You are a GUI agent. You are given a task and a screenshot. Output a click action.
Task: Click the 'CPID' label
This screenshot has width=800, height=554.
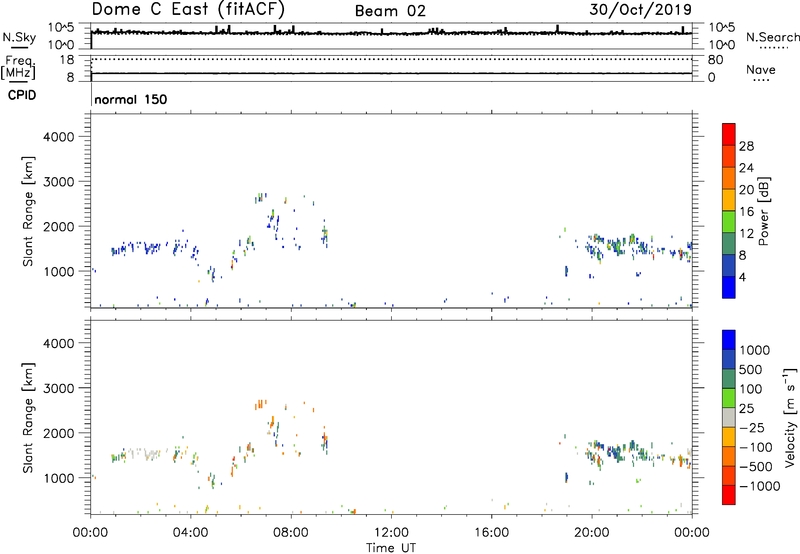coord(22,95)
